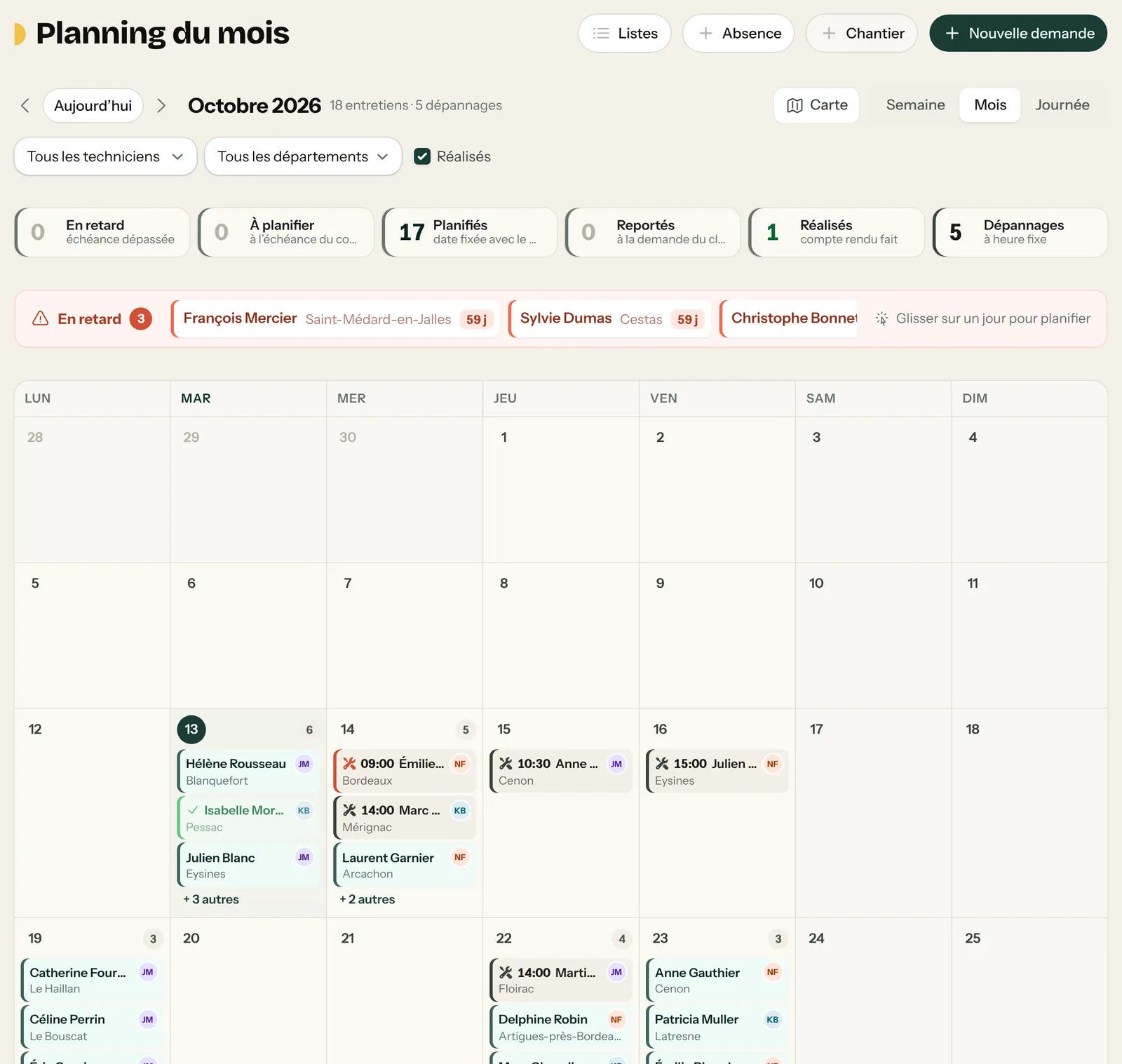Switch to Mois view
This screenshot has width=1122, height=1064.
(x=990, y=105)
